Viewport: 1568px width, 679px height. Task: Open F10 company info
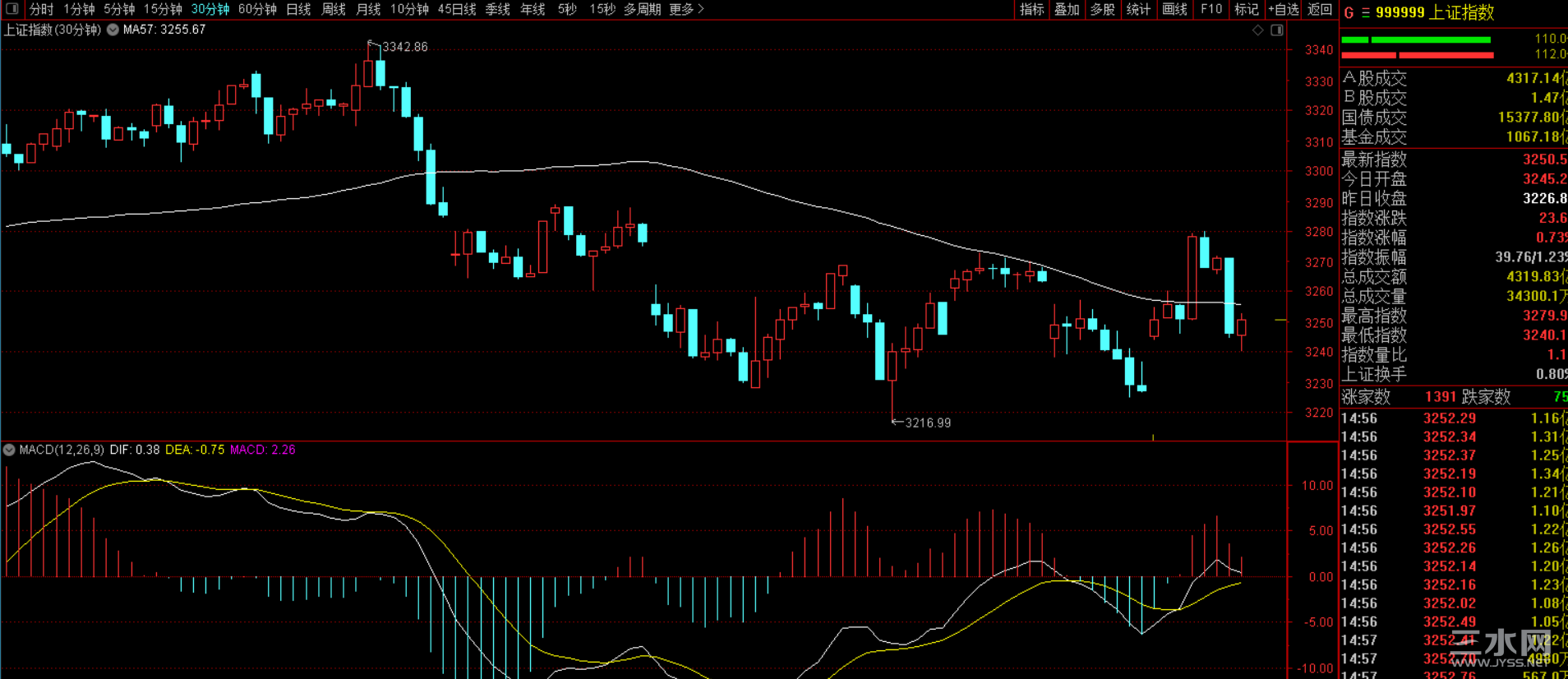1211,9
